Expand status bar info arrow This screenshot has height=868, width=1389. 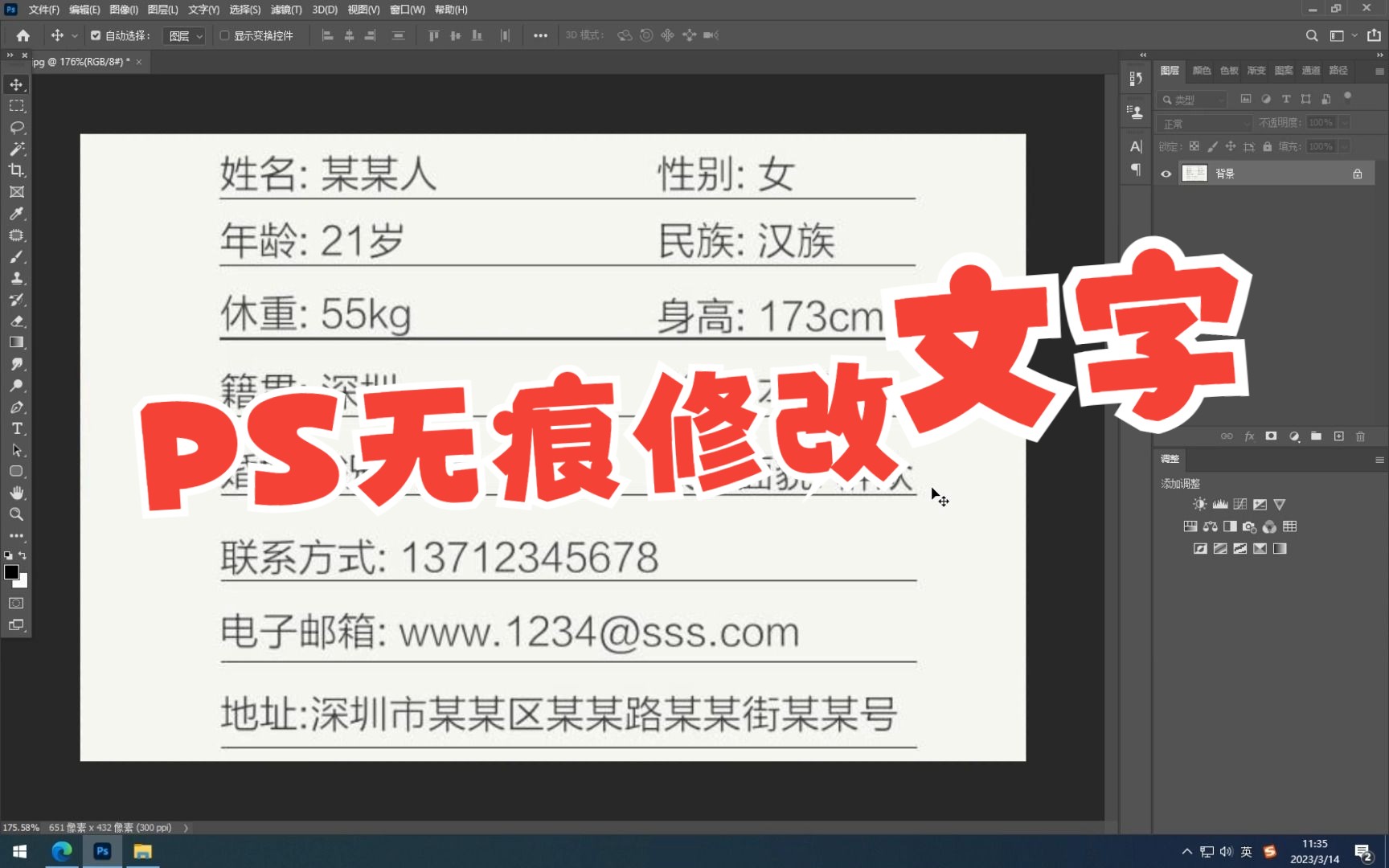pos(186,828)
